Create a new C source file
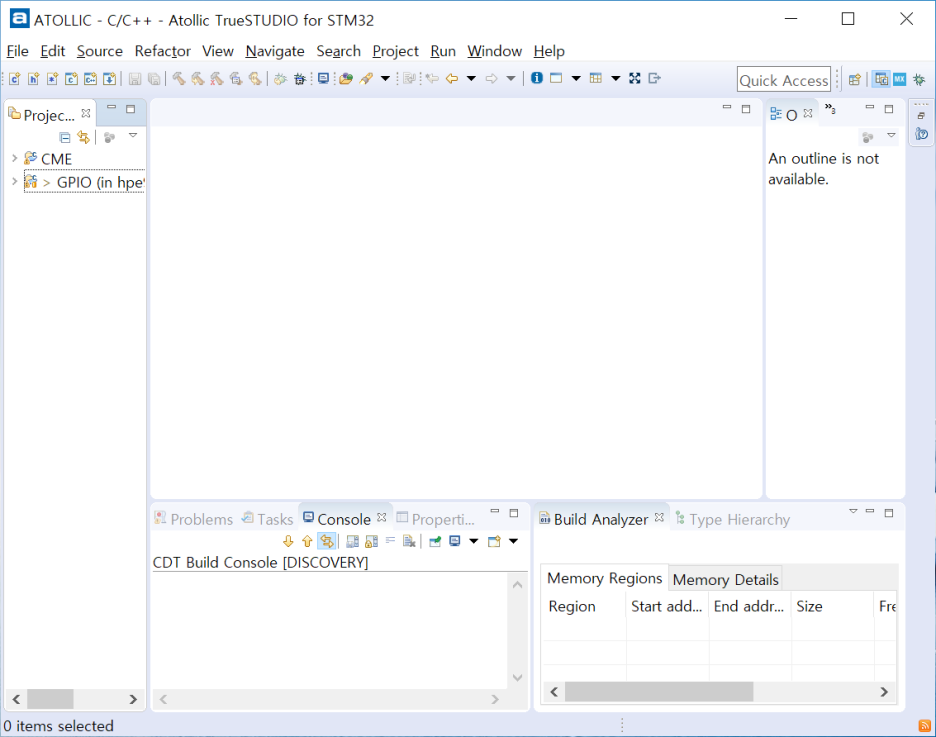936x737 pixels. point(14,78)
